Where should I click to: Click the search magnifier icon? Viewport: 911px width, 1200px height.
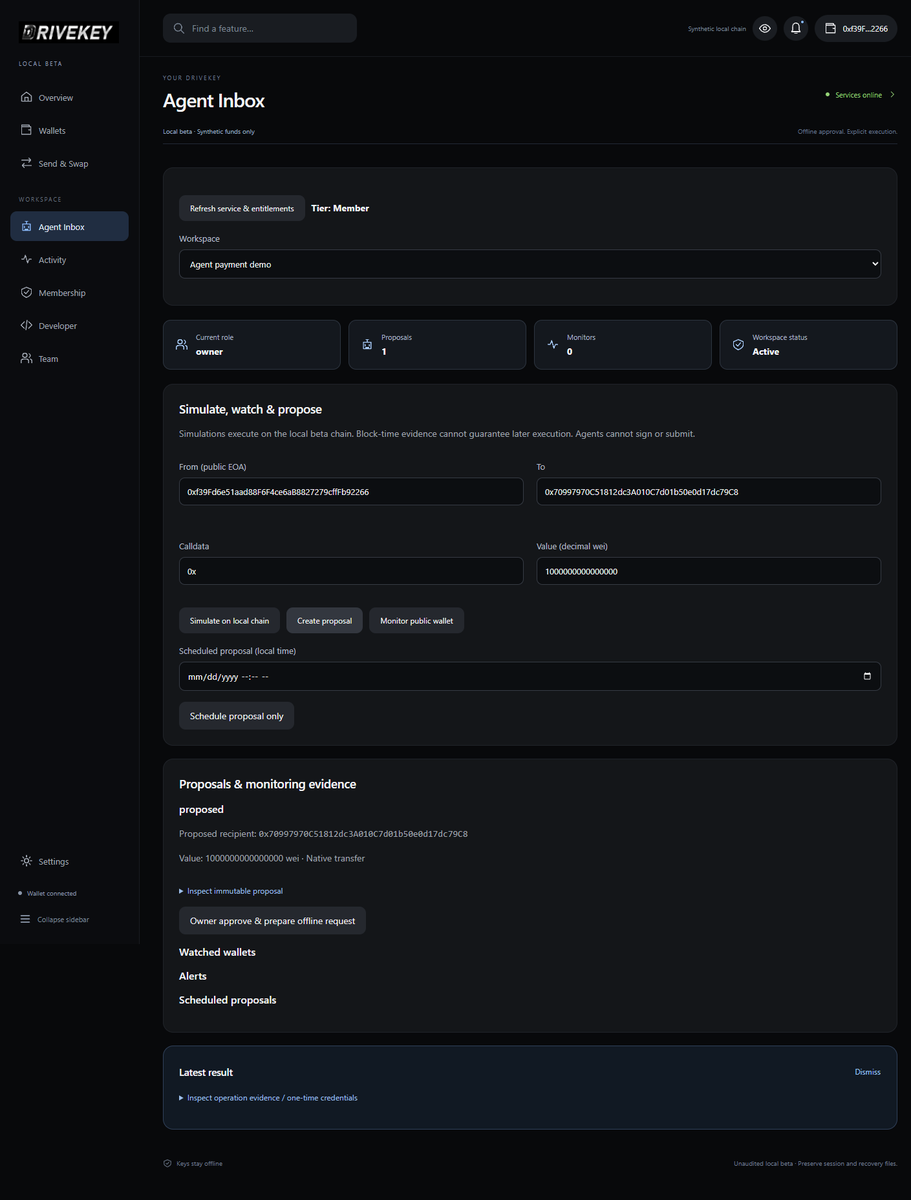(179, 28)
